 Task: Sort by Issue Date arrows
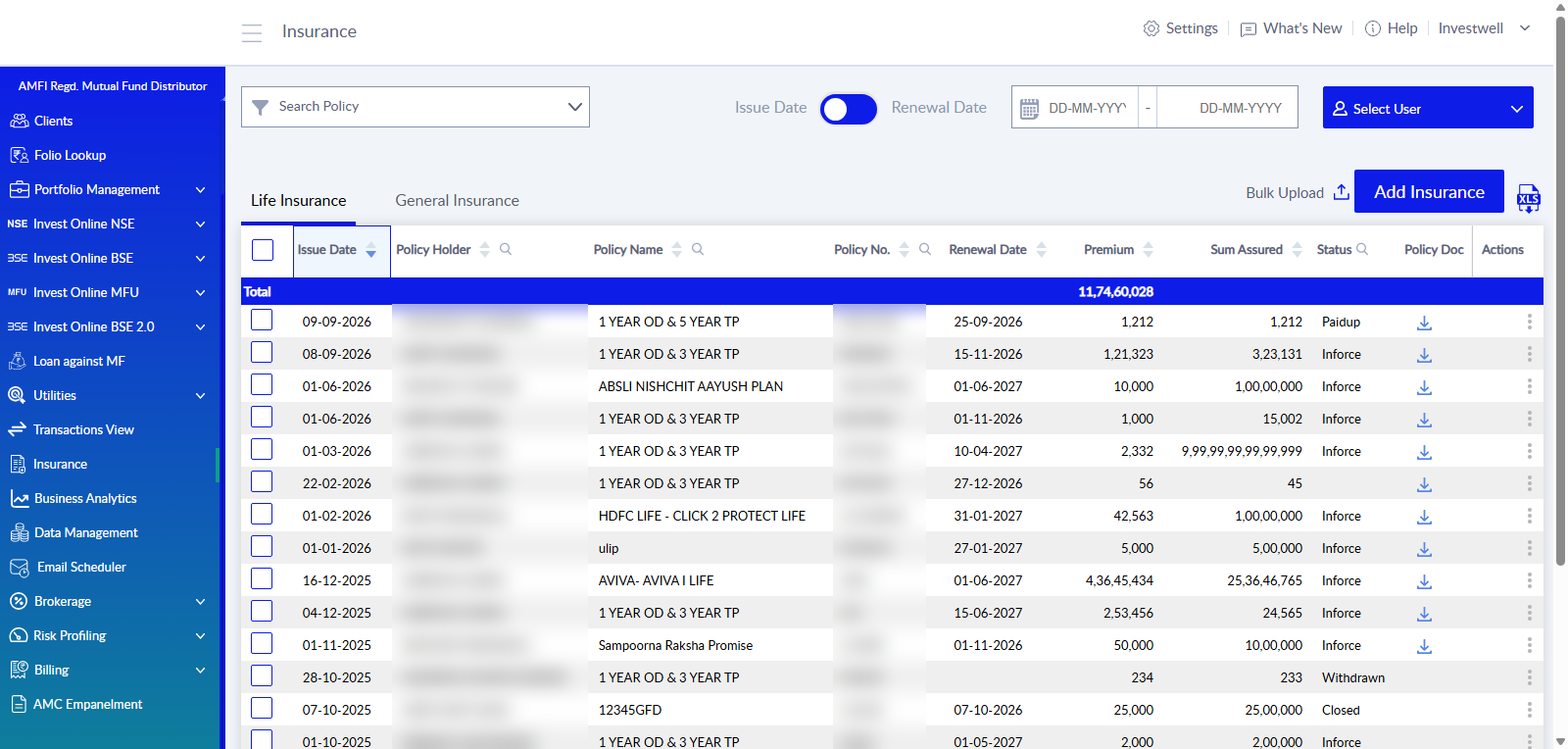pyautogui.click(x=371, y=250)
